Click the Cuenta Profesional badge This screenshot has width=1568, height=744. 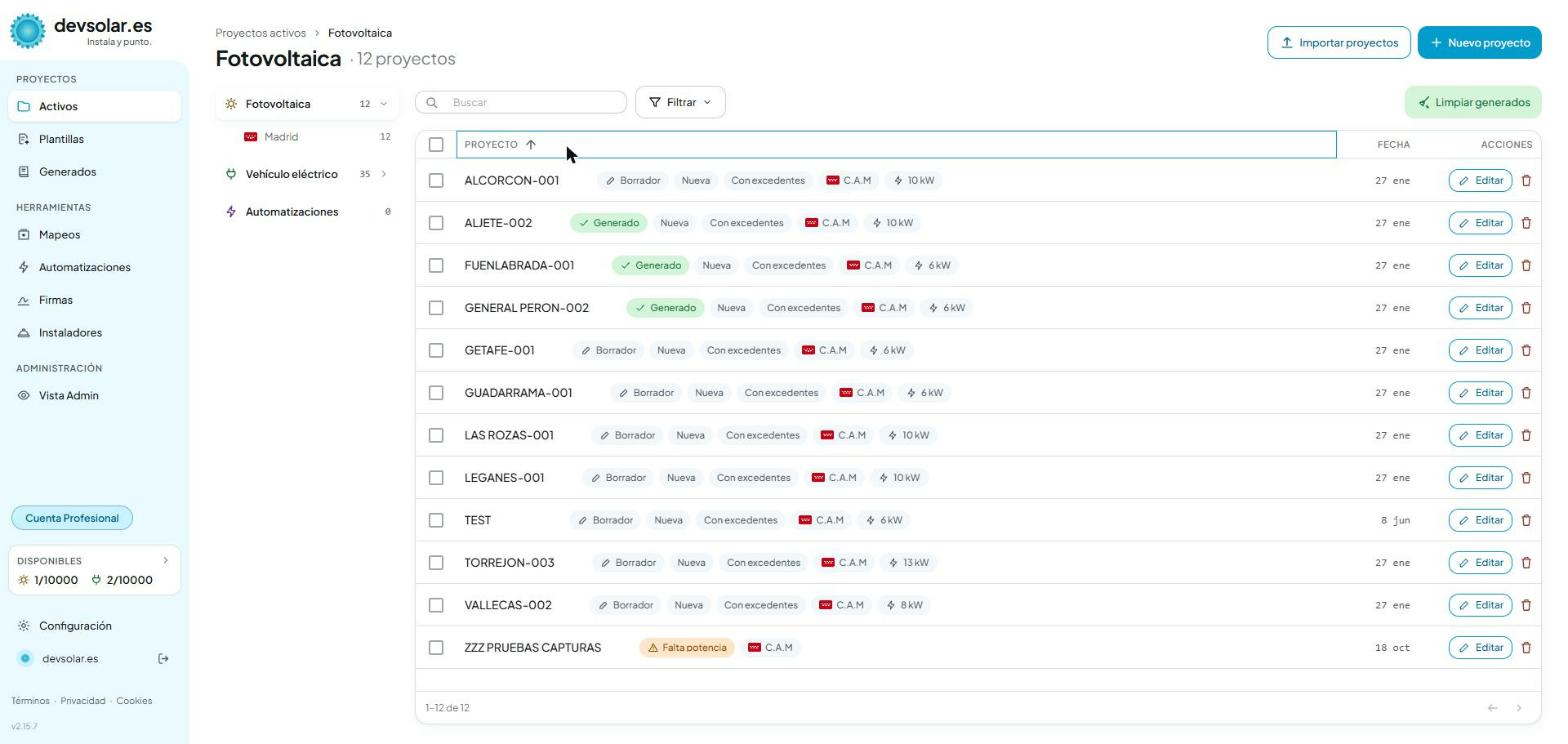tap(72, 518)
